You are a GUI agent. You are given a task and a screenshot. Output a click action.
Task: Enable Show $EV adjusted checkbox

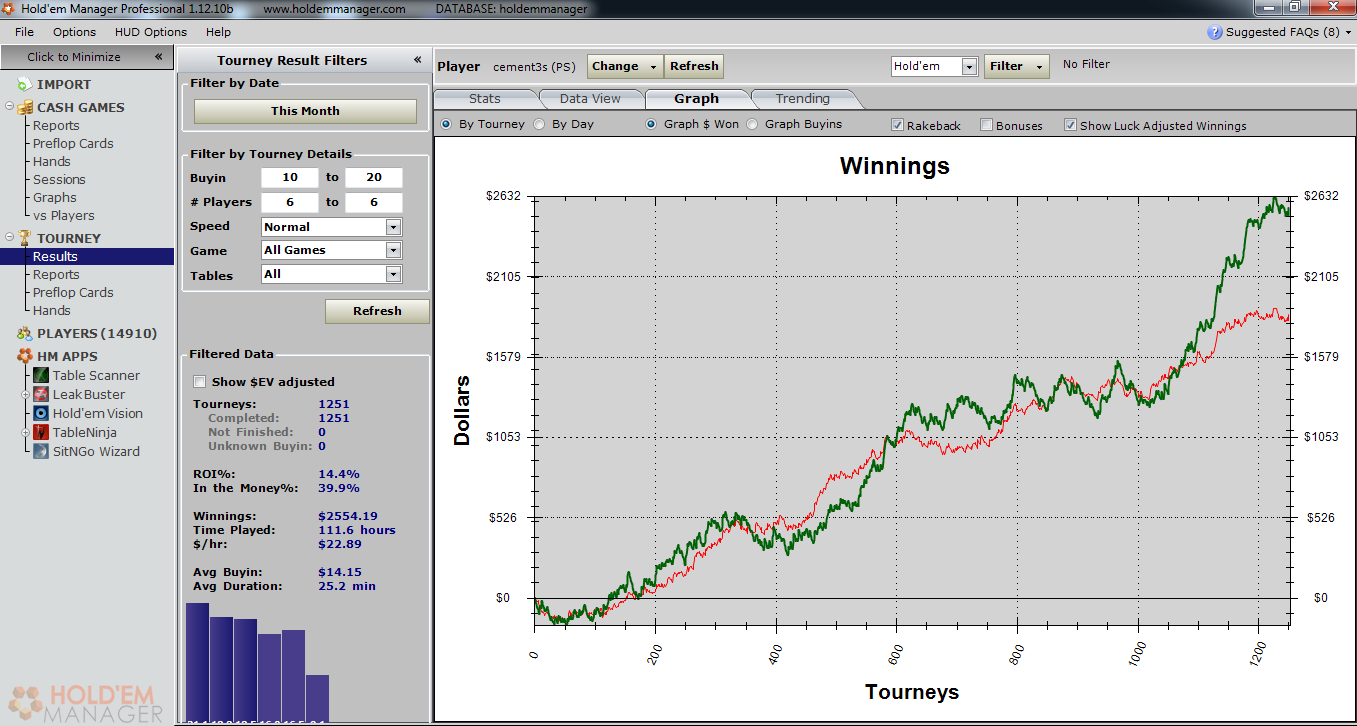coord(199,382)
